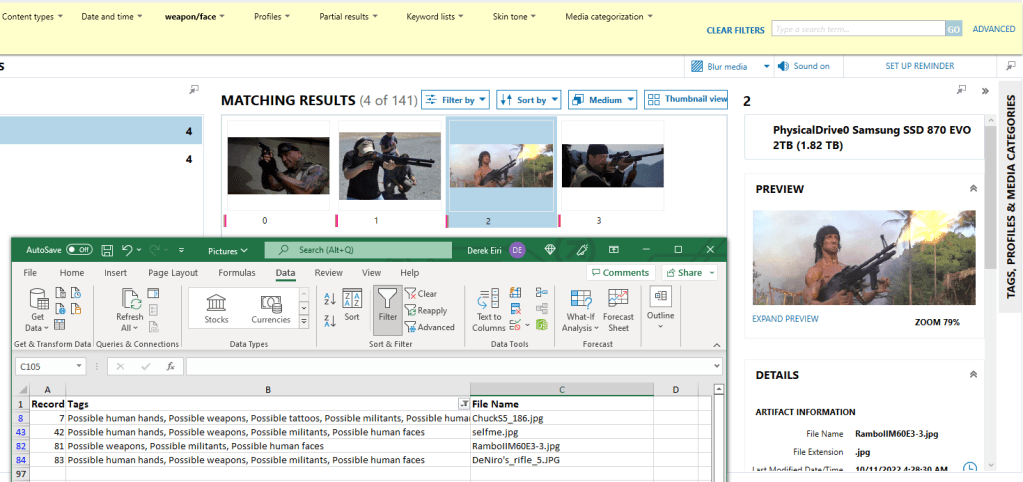Click the search term input field
The width and height of the screenshot is (1023, 482).
point(857,30)
